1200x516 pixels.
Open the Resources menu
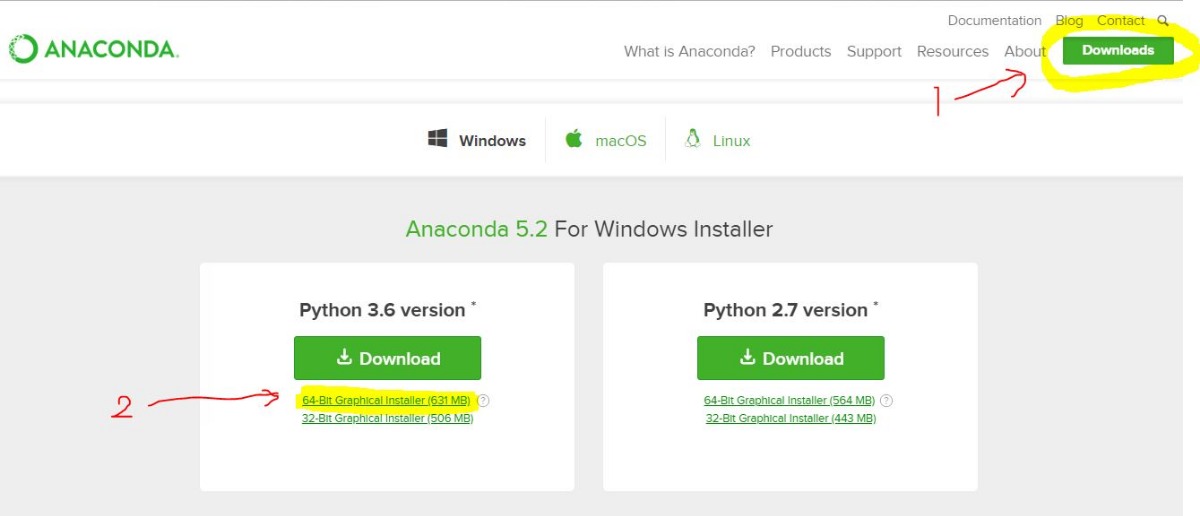952,52
